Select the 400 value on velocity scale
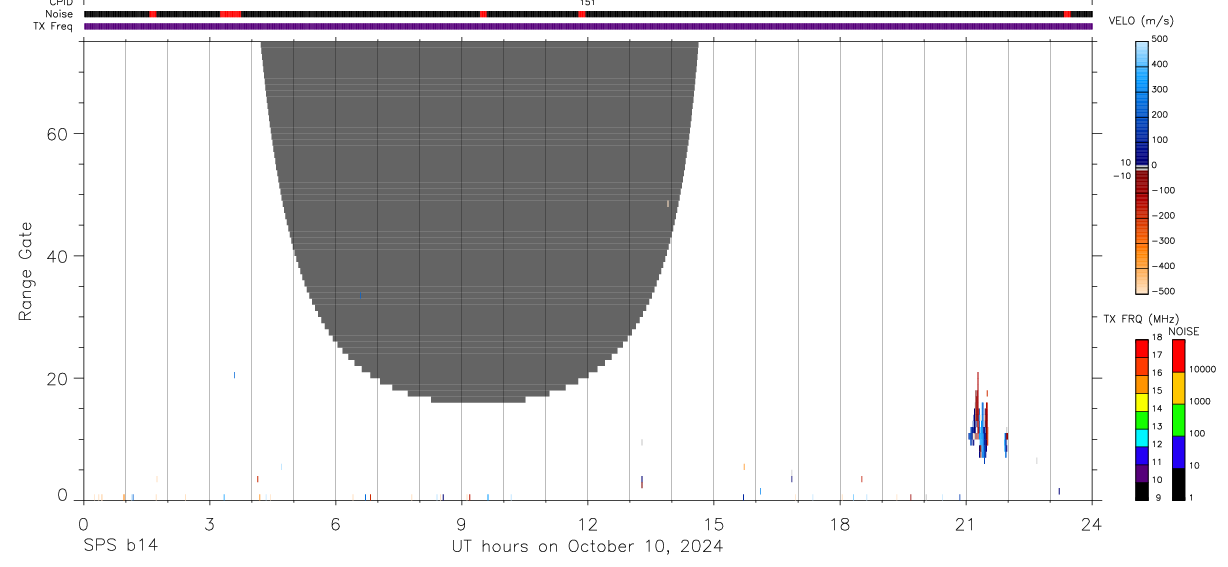 click(1159, 64)
